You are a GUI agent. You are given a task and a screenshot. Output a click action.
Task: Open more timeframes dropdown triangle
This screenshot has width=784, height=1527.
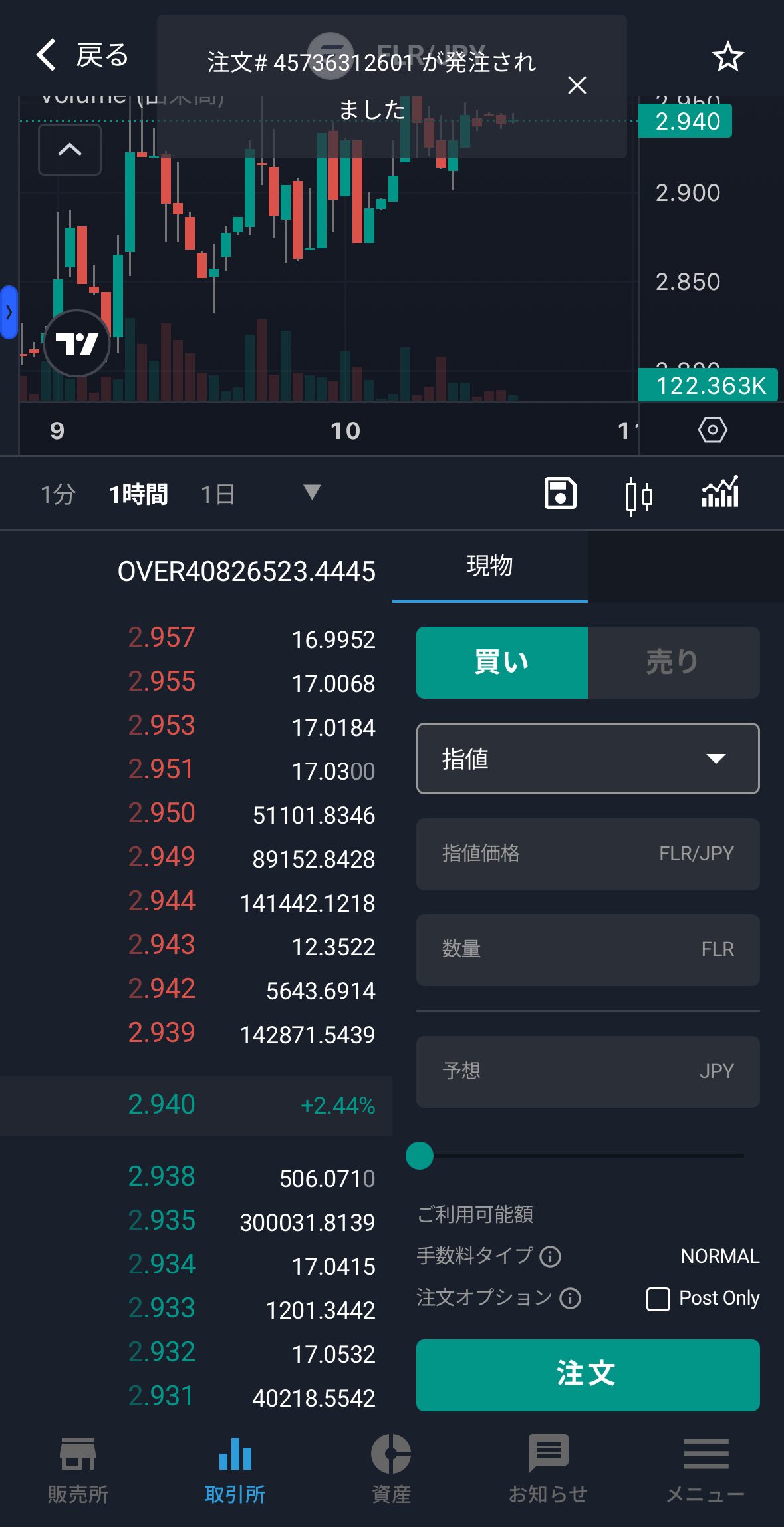point(312,492)
